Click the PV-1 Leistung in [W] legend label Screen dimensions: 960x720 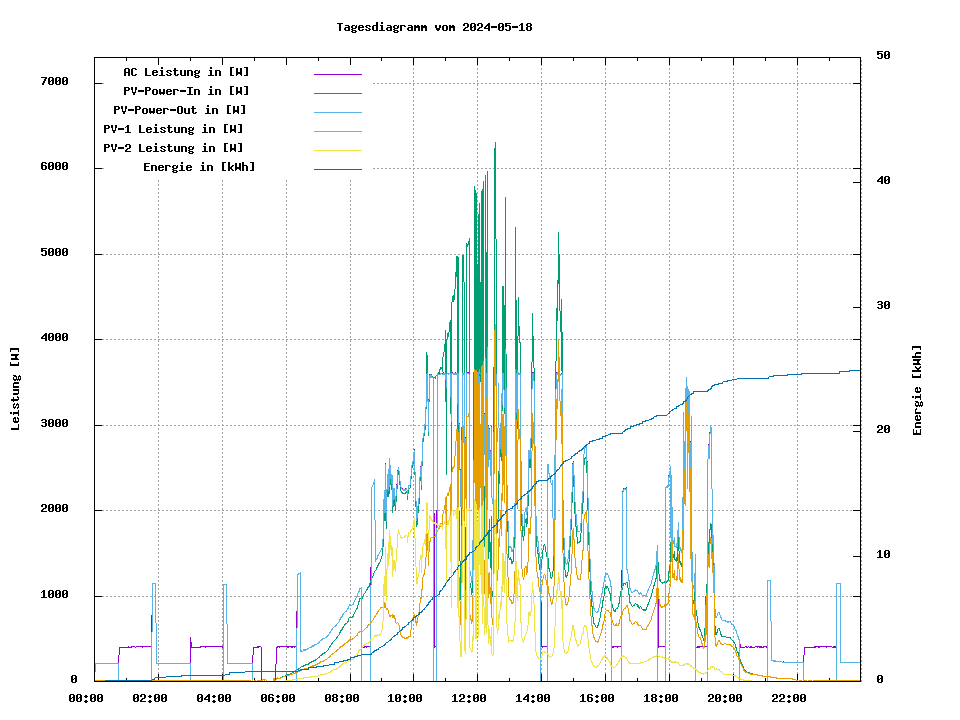coord(173,129)
